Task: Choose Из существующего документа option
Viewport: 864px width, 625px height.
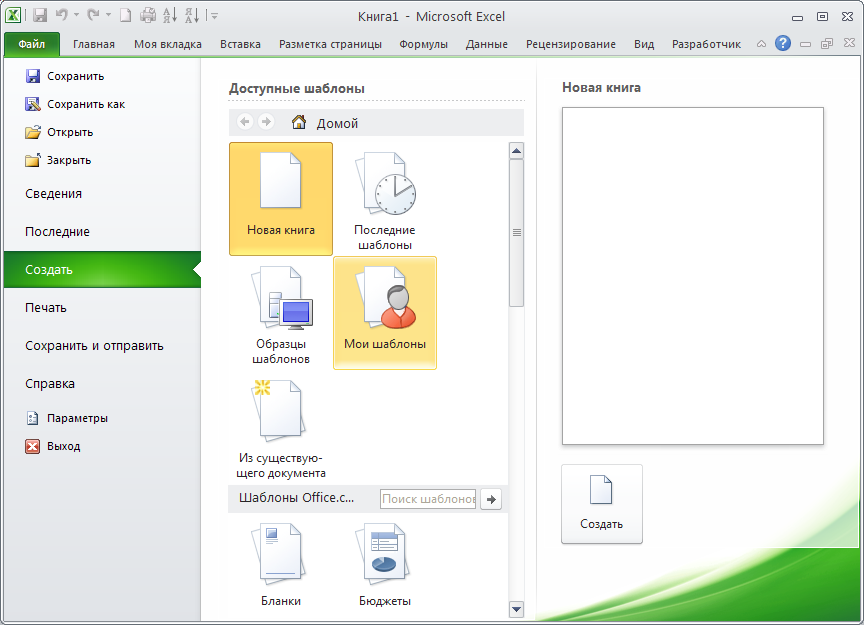Action: [281, 429]
